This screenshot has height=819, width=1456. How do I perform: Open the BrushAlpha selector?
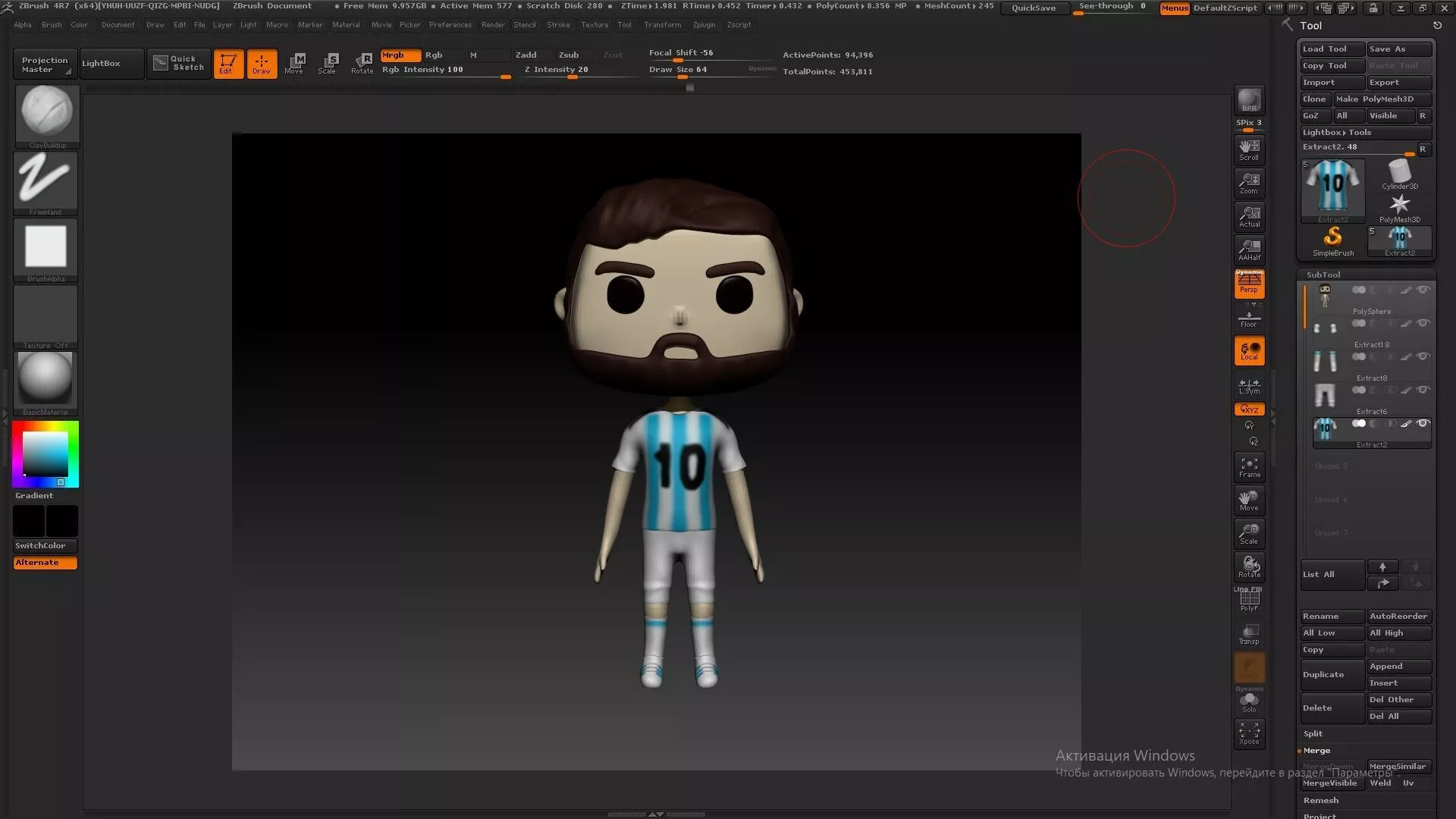[x=46, y=249]
